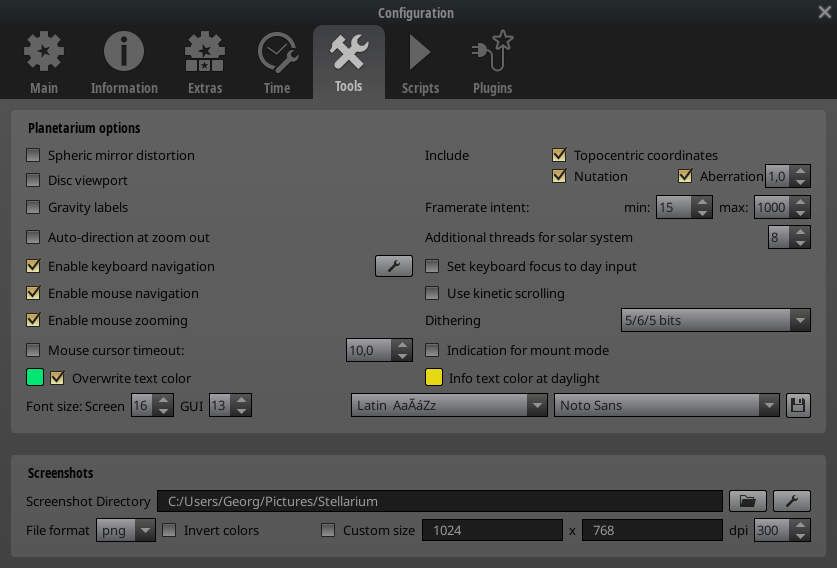Browse for screenshot directory folder icon

[x=747, y=501]
